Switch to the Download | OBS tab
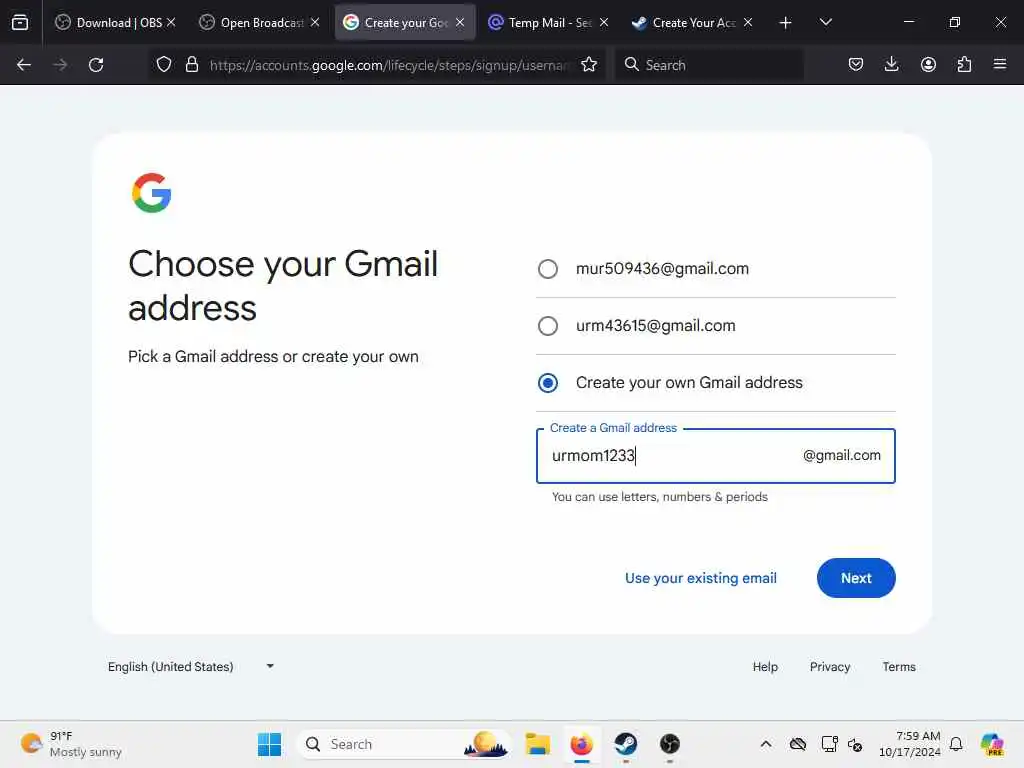Screen dimensions: 1024x768 (116, 22)
